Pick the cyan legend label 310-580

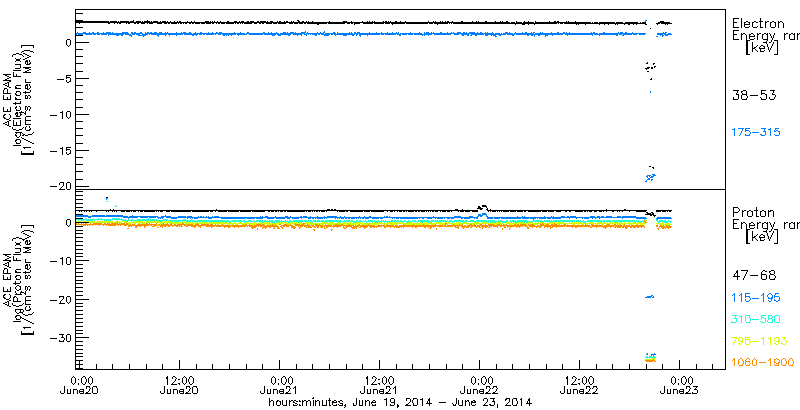[756, 320]
